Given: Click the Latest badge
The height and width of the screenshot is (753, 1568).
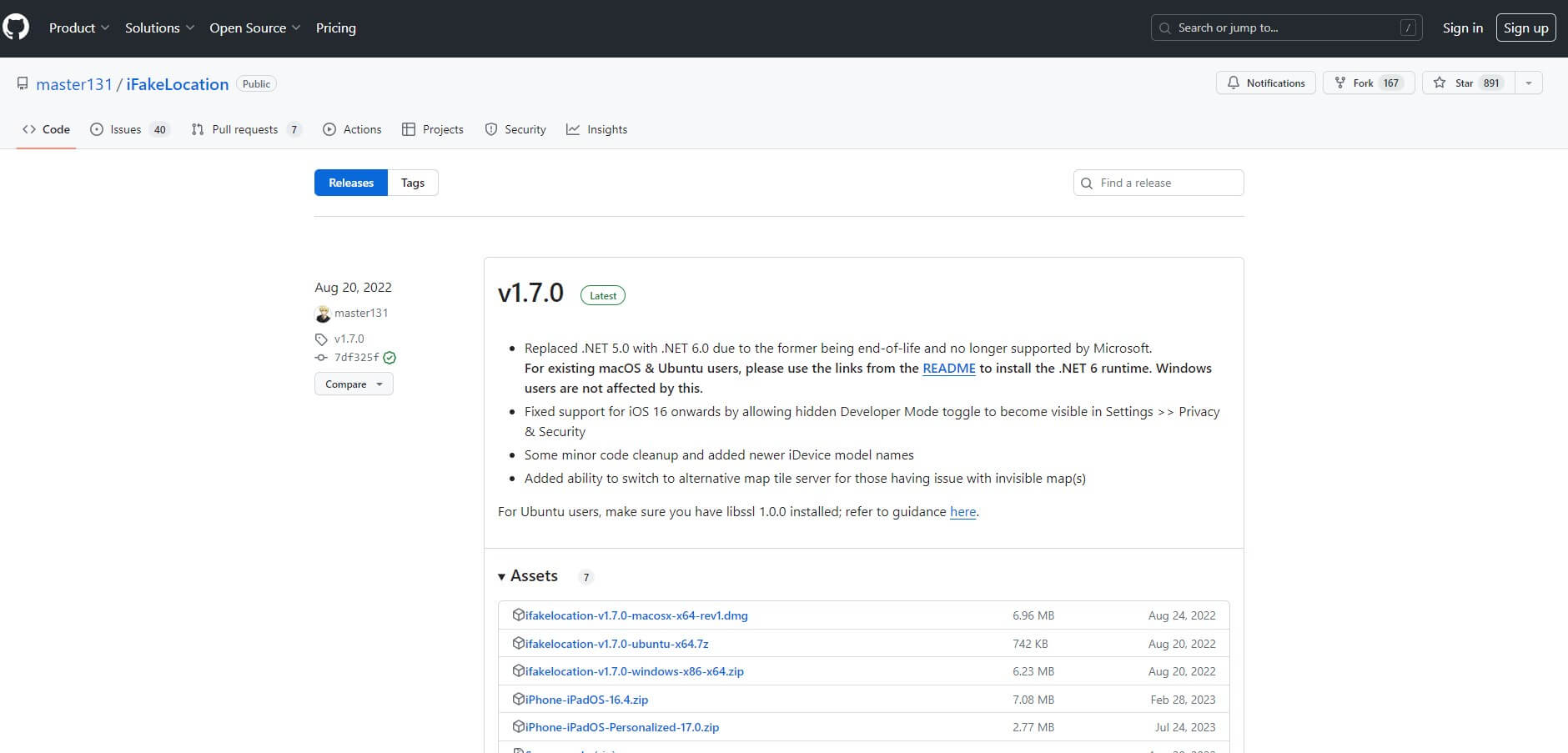Looking at the screenshot, I should point(603,295).
